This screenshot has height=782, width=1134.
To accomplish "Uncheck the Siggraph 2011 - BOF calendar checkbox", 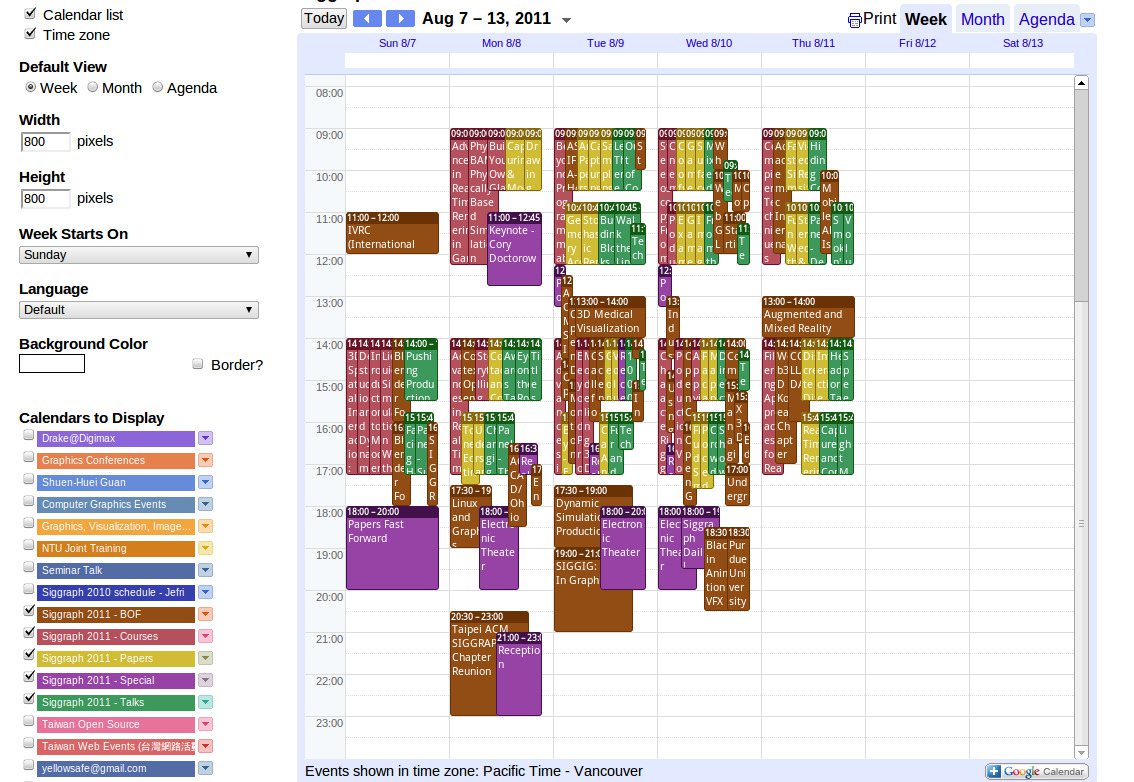I will 28,611.
